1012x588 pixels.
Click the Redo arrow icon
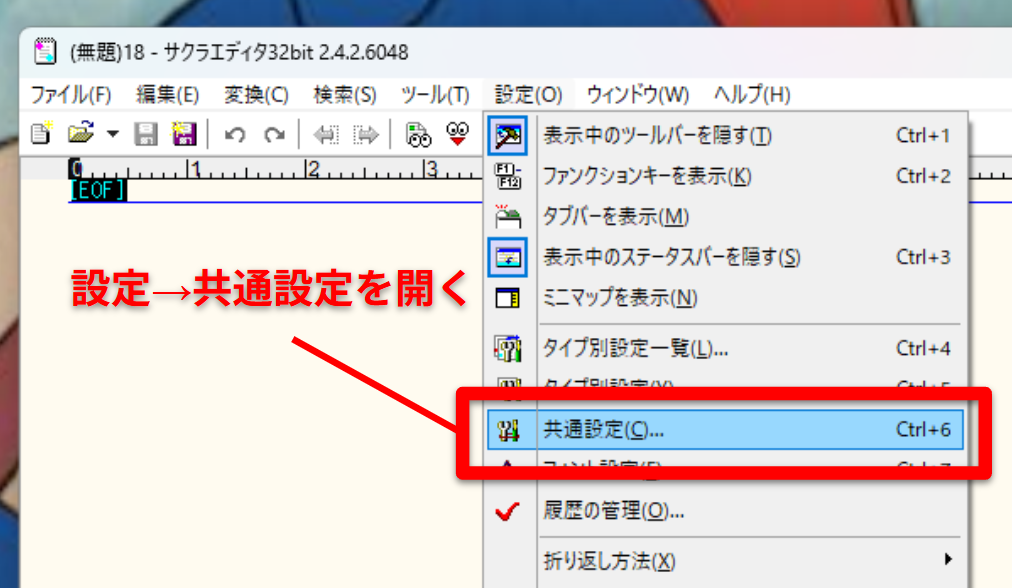coord(275,134)
